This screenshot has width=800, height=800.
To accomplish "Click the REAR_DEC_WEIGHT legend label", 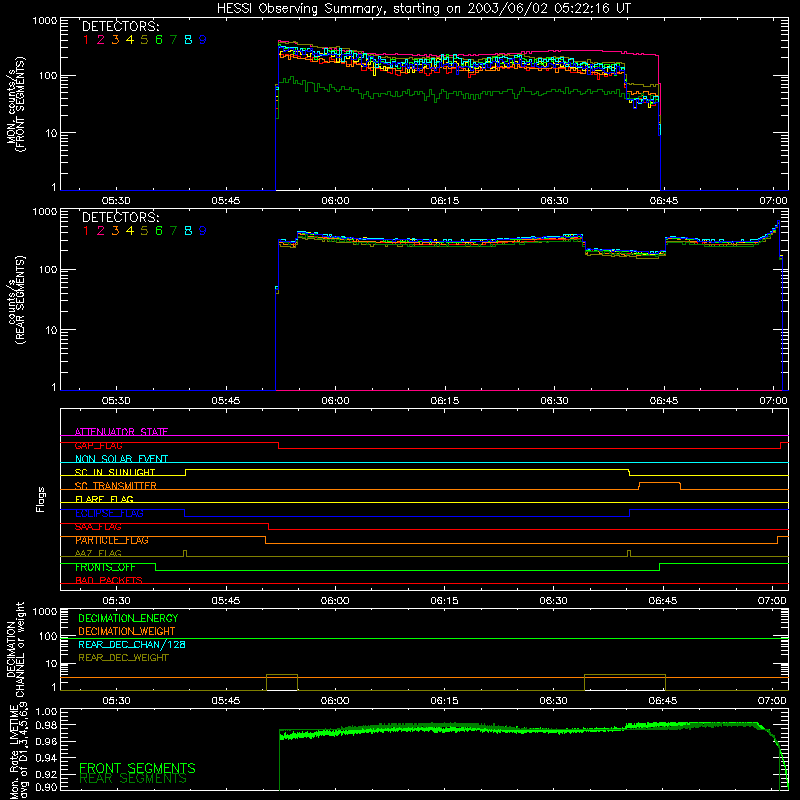I will 123,658.
